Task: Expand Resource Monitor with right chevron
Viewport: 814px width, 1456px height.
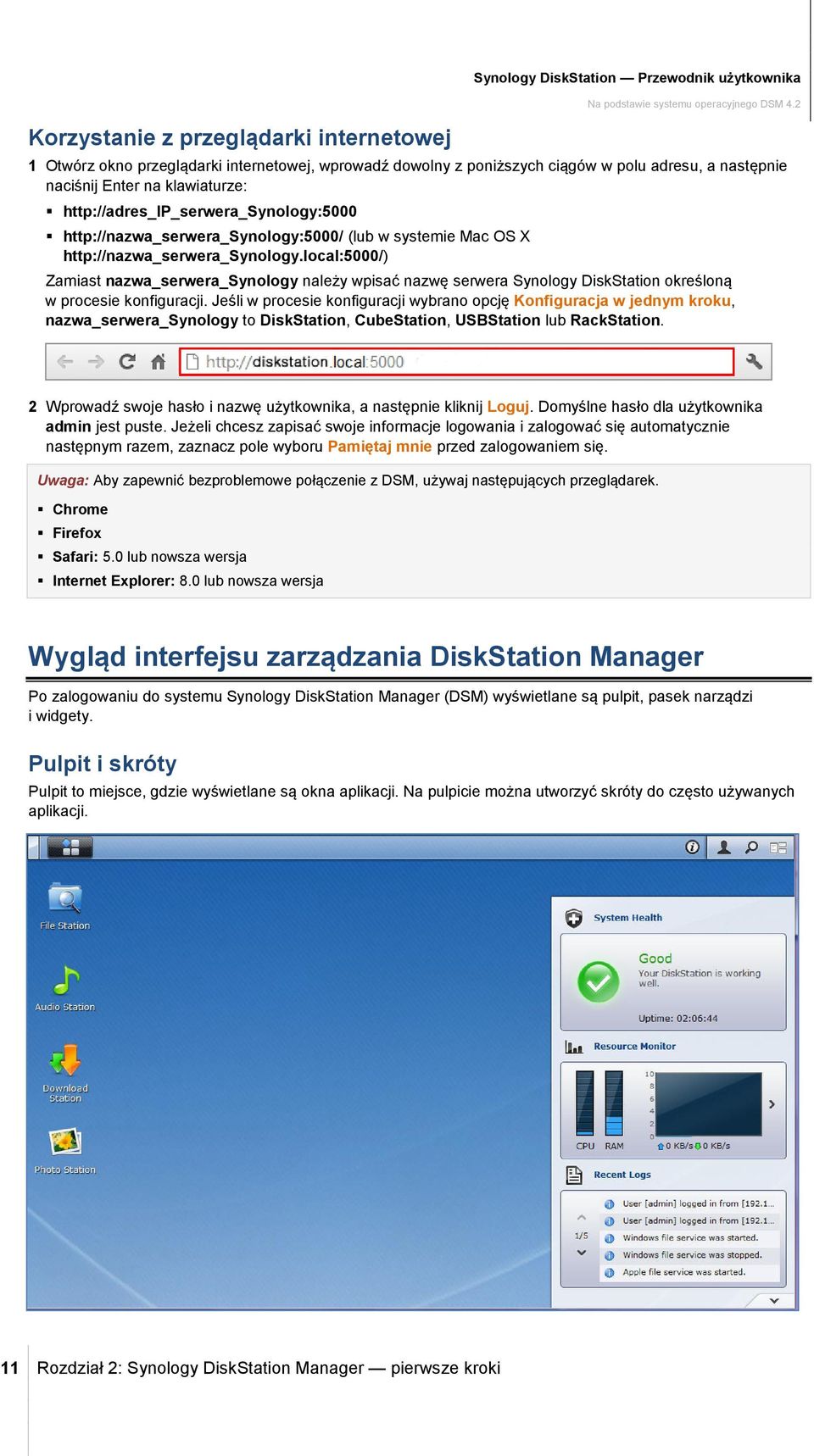Action: [772, 1104]
